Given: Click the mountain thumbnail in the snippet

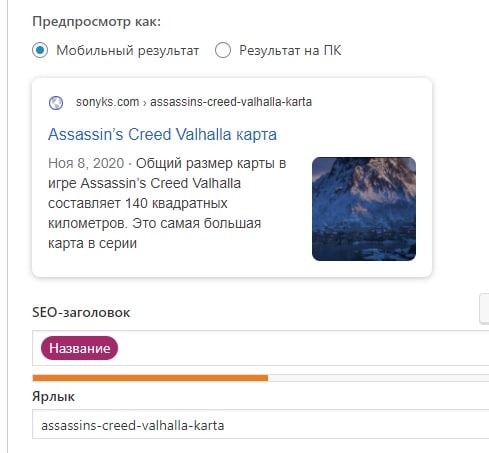Looking at the screenshot, I should (364, 209).
